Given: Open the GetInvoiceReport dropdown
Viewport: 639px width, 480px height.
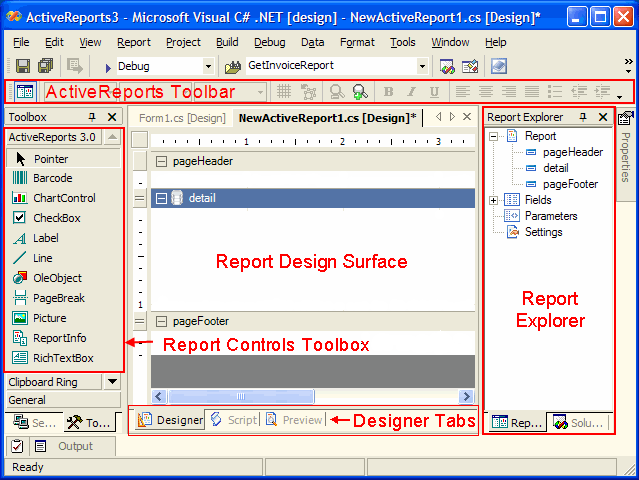Looking at the screenshot, I should (x=422, y=66).
